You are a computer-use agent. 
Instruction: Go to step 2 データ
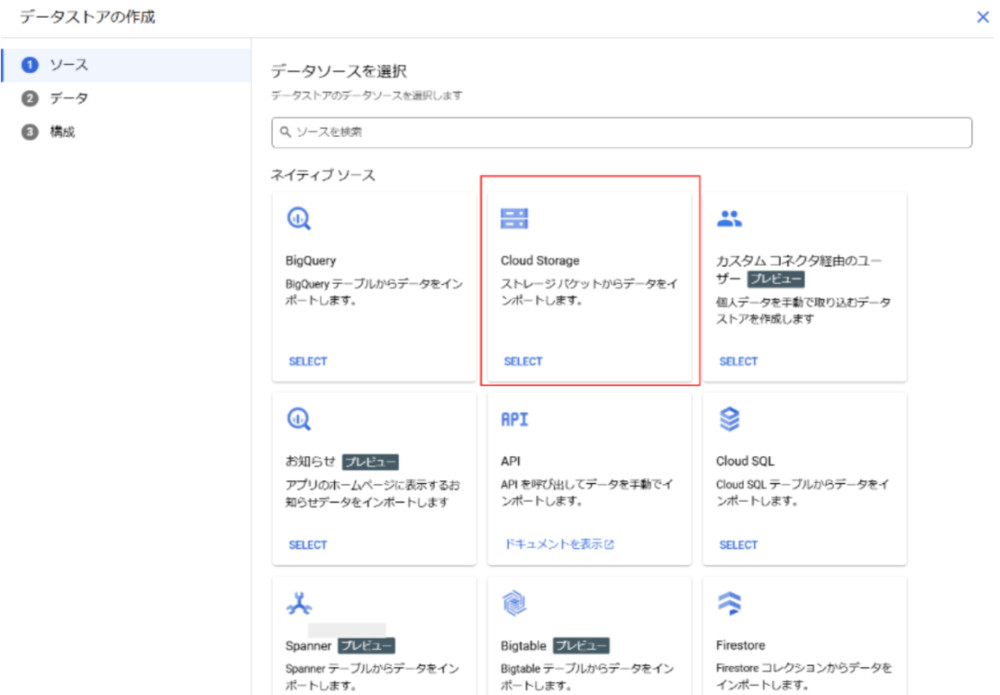click(x=69, y=98)
